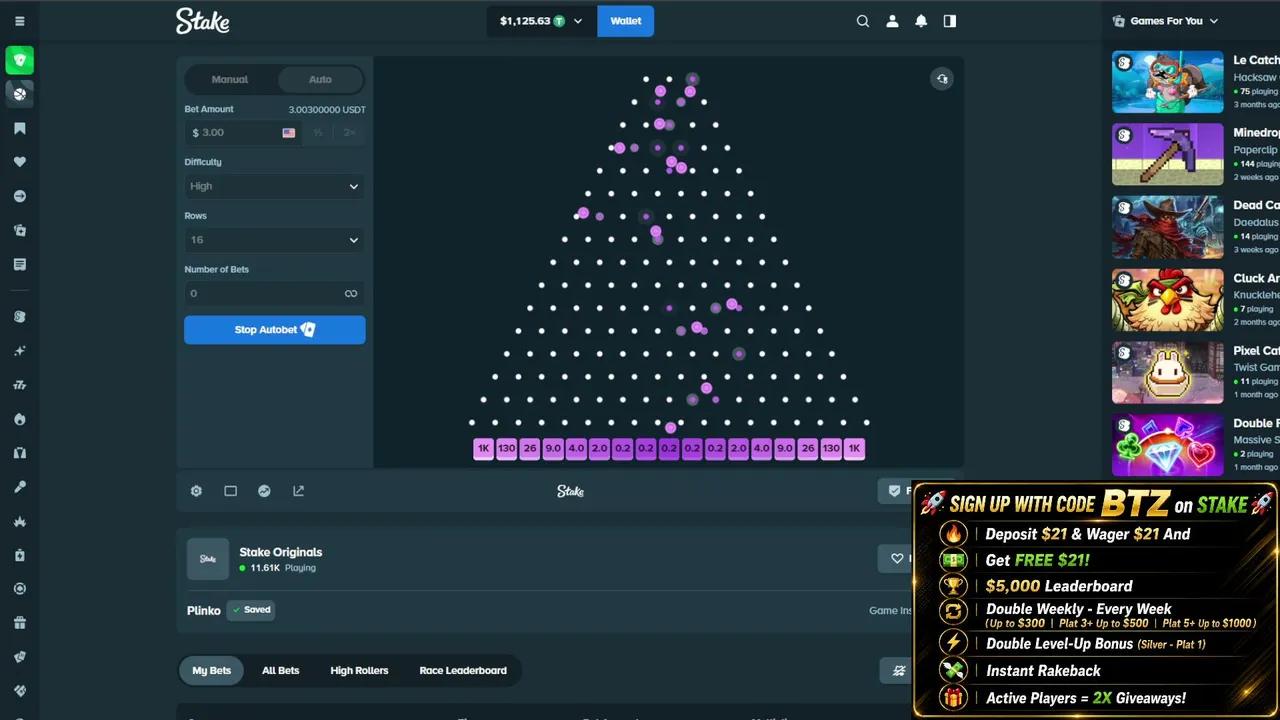The width and height of the screenshot is (1280, 720).
Task: Click the 2× bet amount button
Action: (349, 133)
